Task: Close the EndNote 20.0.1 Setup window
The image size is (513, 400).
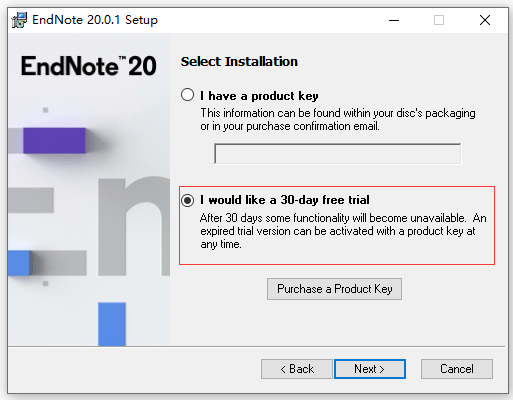Action: (485, 20)
